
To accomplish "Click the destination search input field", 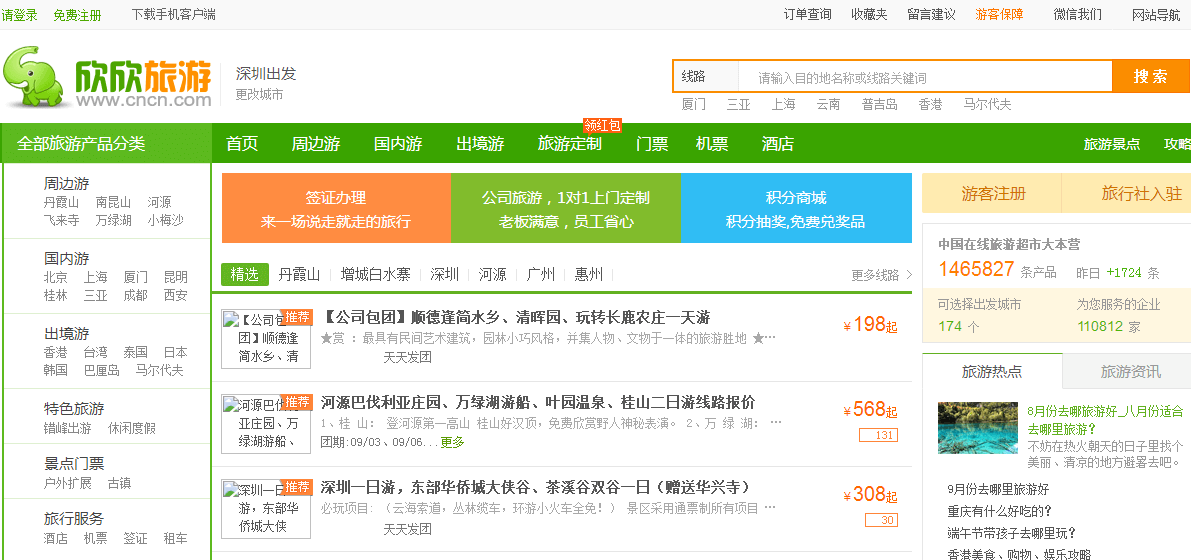I will (x=925, y=77).
